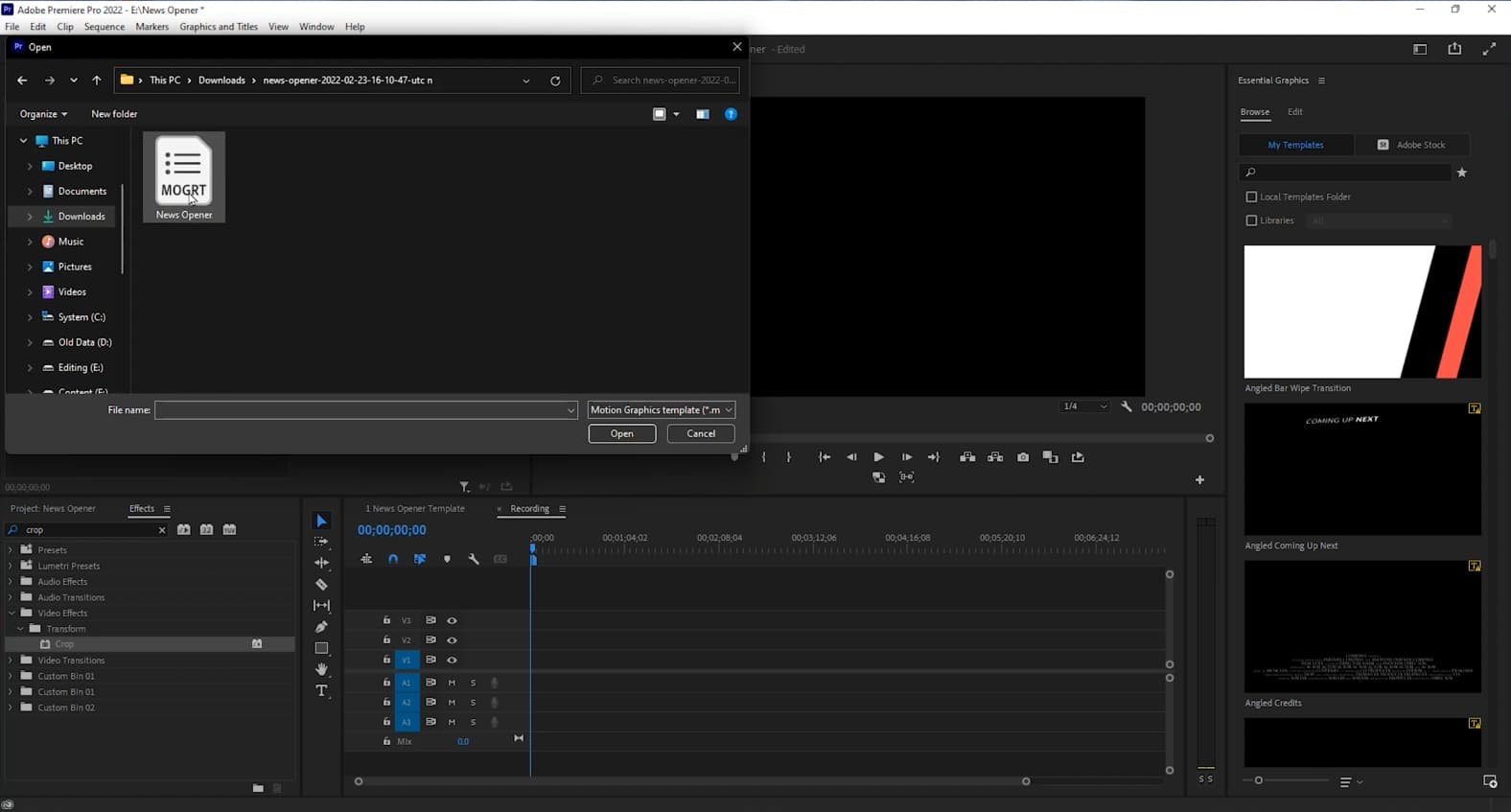Click the Open button in dialog

pyautogui.click(x=621, y=433)
